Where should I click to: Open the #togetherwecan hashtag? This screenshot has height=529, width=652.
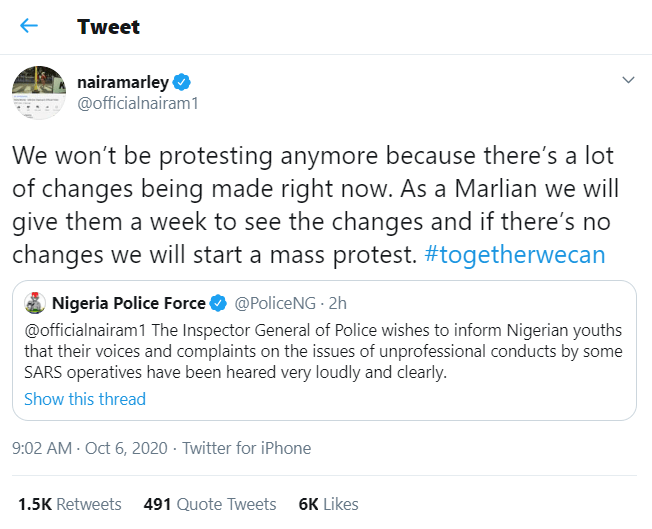click(x=514, y=254)
